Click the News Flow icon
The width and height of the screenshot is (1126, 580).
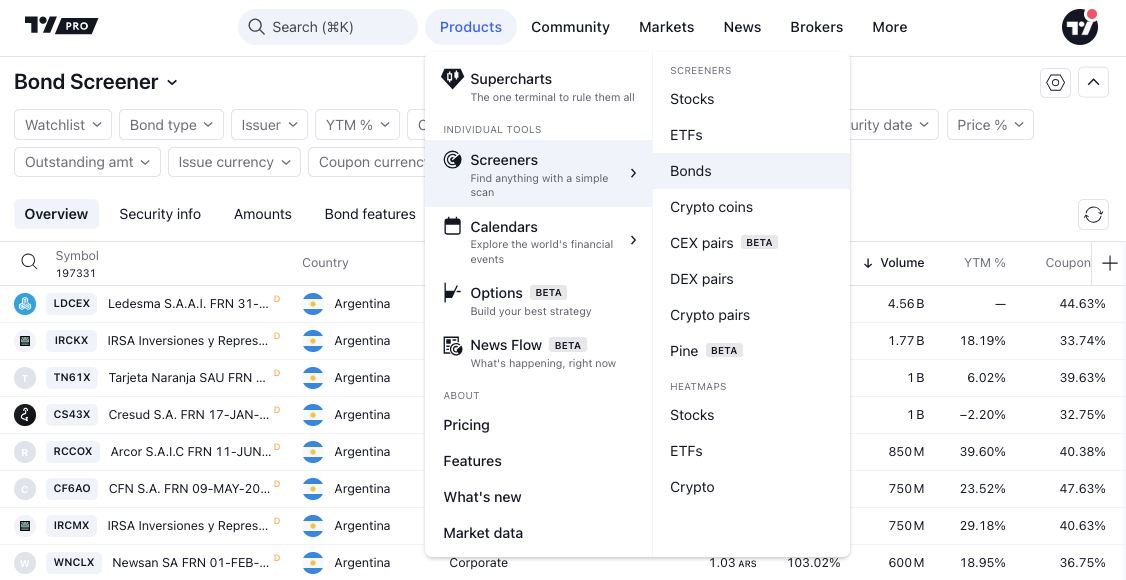point(452,345)
